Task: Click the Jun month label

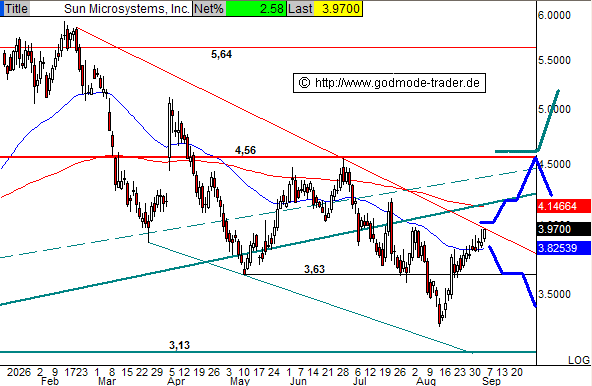Action: click(298, 381)
